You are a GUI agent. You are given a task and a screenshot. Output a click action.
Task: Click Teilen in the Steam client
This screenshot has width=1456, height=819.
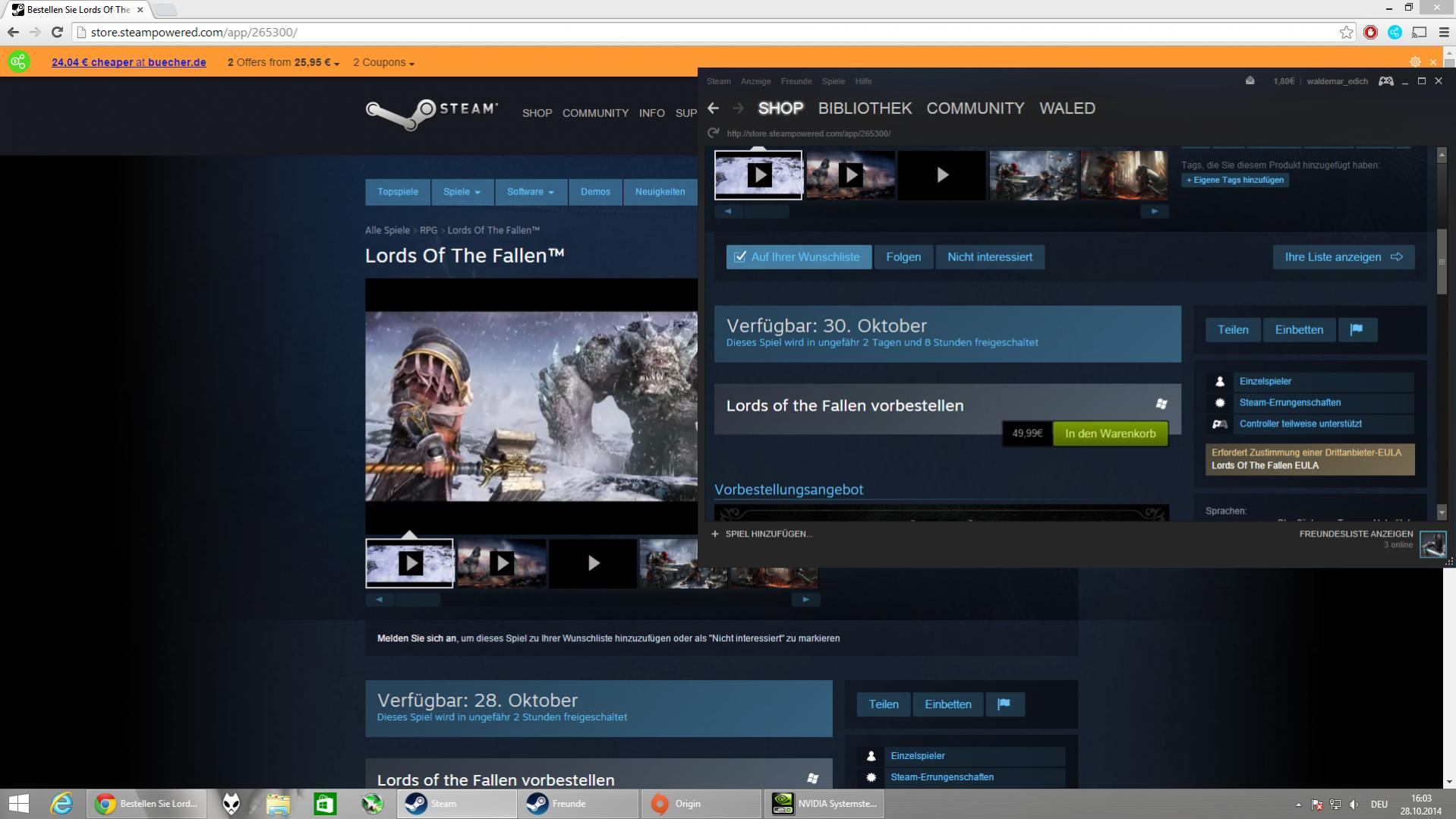tap(1233, 329)
